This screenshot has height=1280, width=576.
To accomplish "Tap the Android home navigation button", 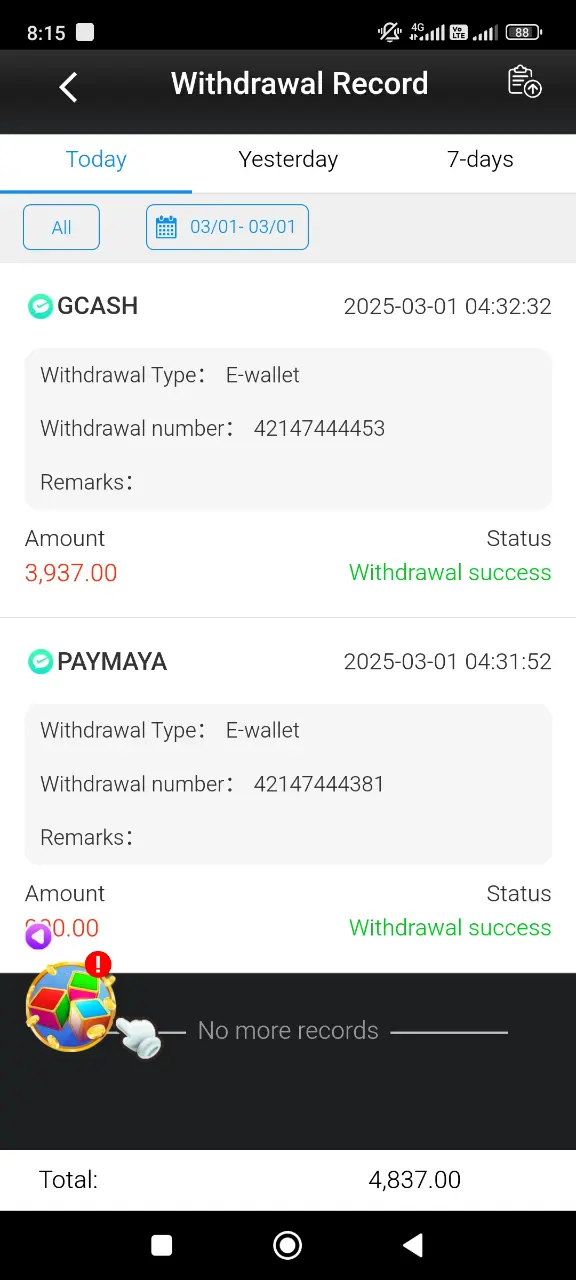I will tap(288, 1245).
